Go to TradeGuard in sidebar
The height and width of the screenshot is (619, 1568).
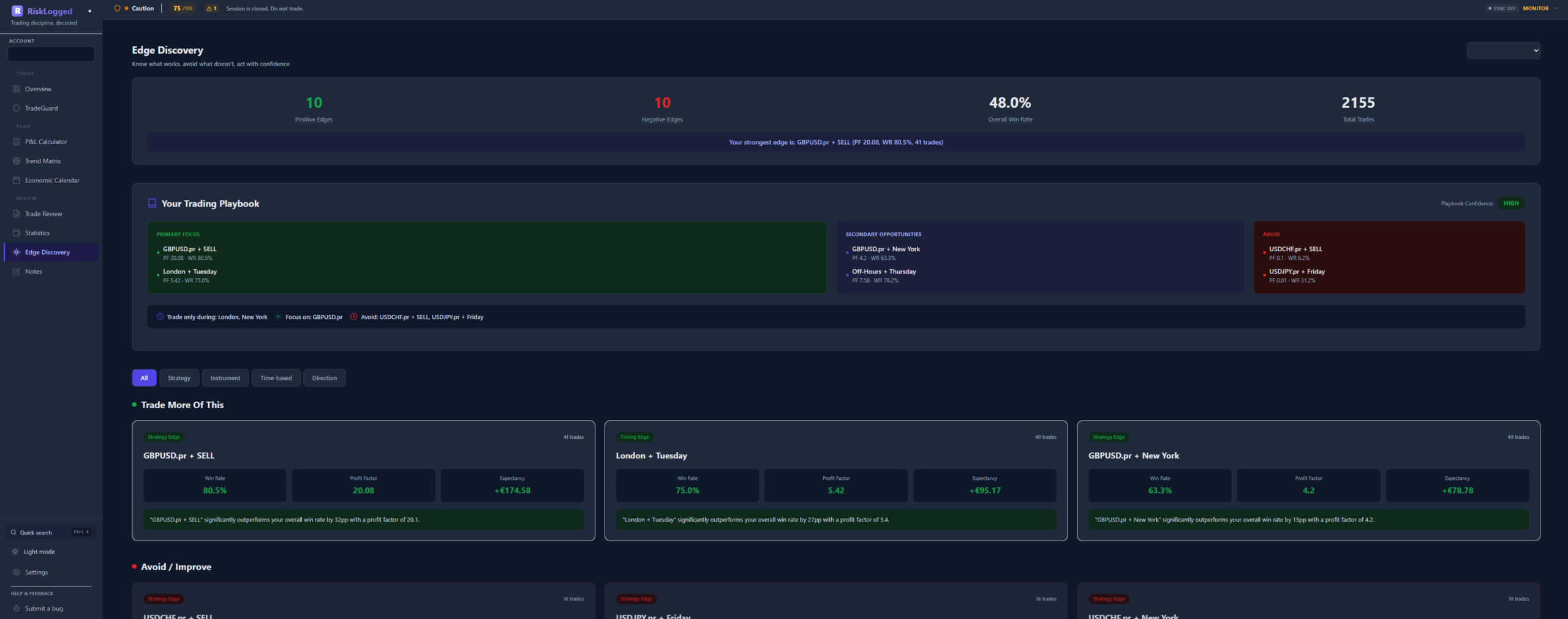(x=51, y=108)
